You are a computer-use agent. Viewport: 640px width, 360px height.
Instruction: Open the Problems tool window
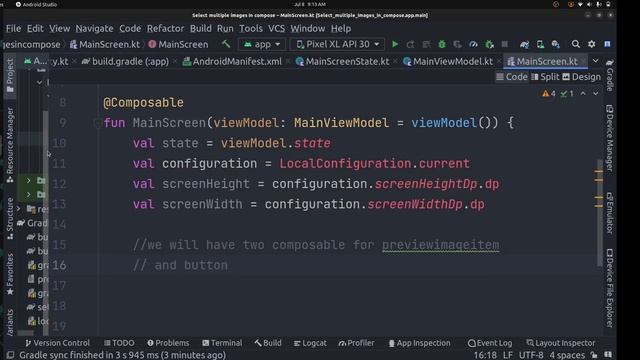(168, 343)
